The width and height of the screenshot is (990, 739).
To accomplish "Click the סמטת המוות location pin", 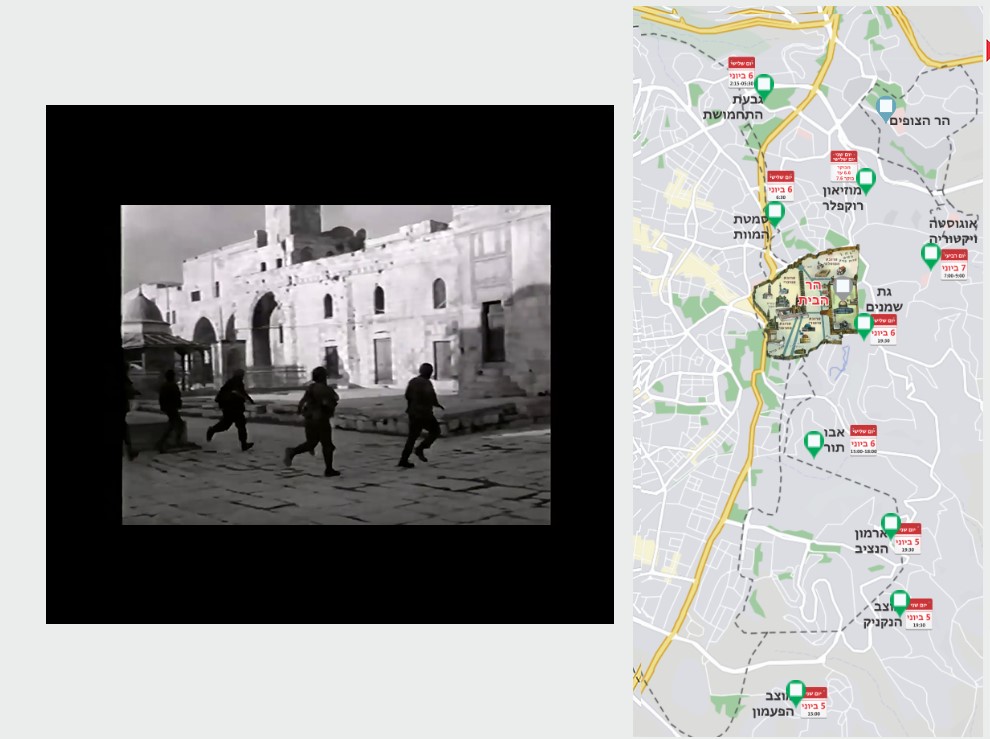I will coord(774,213).
